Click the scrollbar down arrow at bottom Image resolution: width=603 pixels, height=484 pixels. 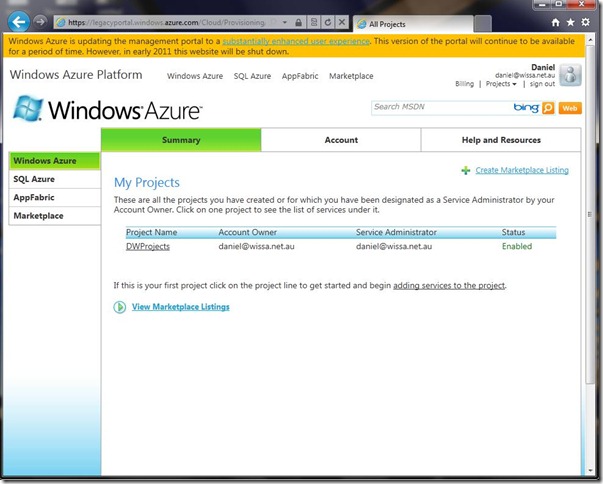[x=590, y=471]
